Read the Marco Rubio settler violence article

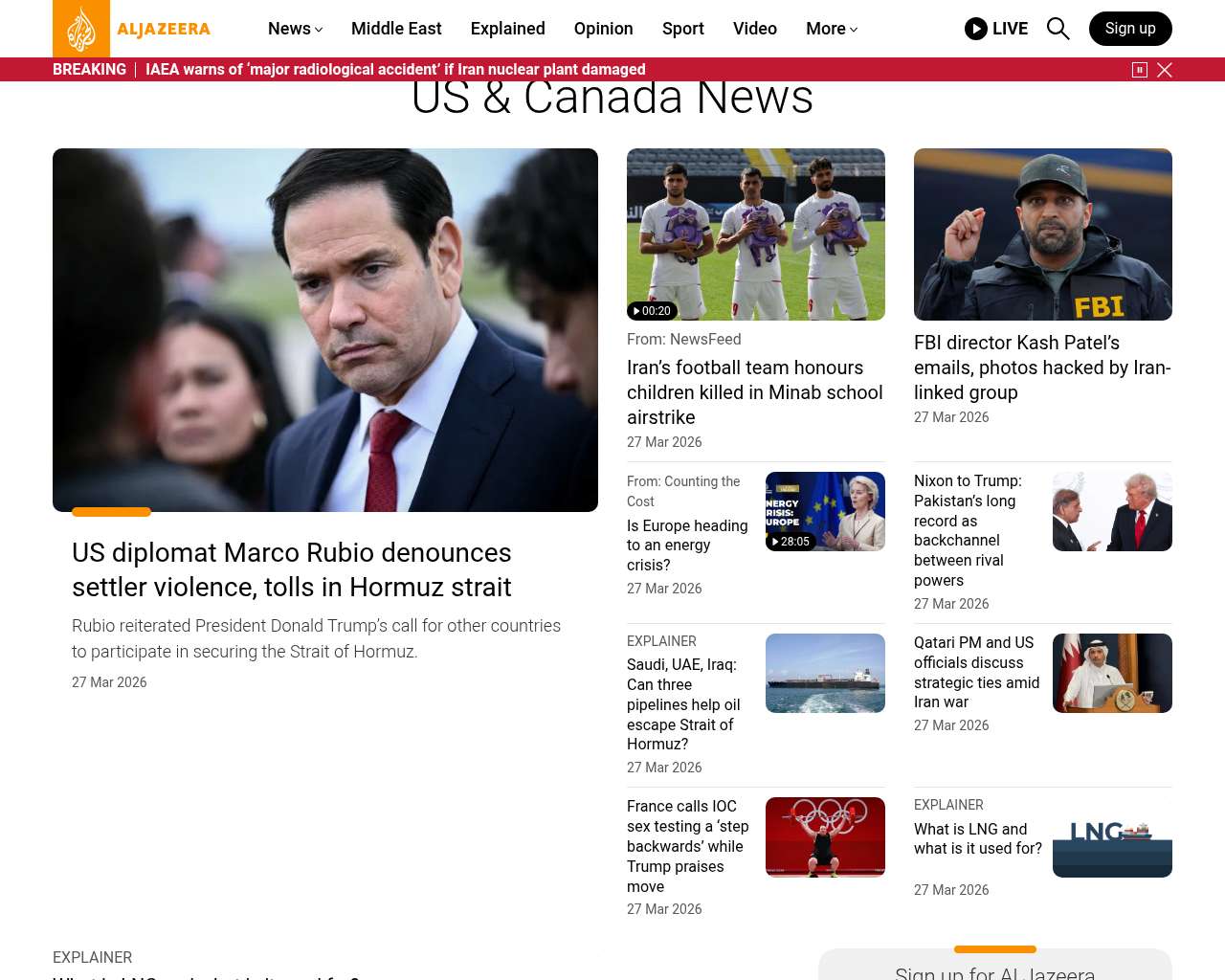[291, 569]
